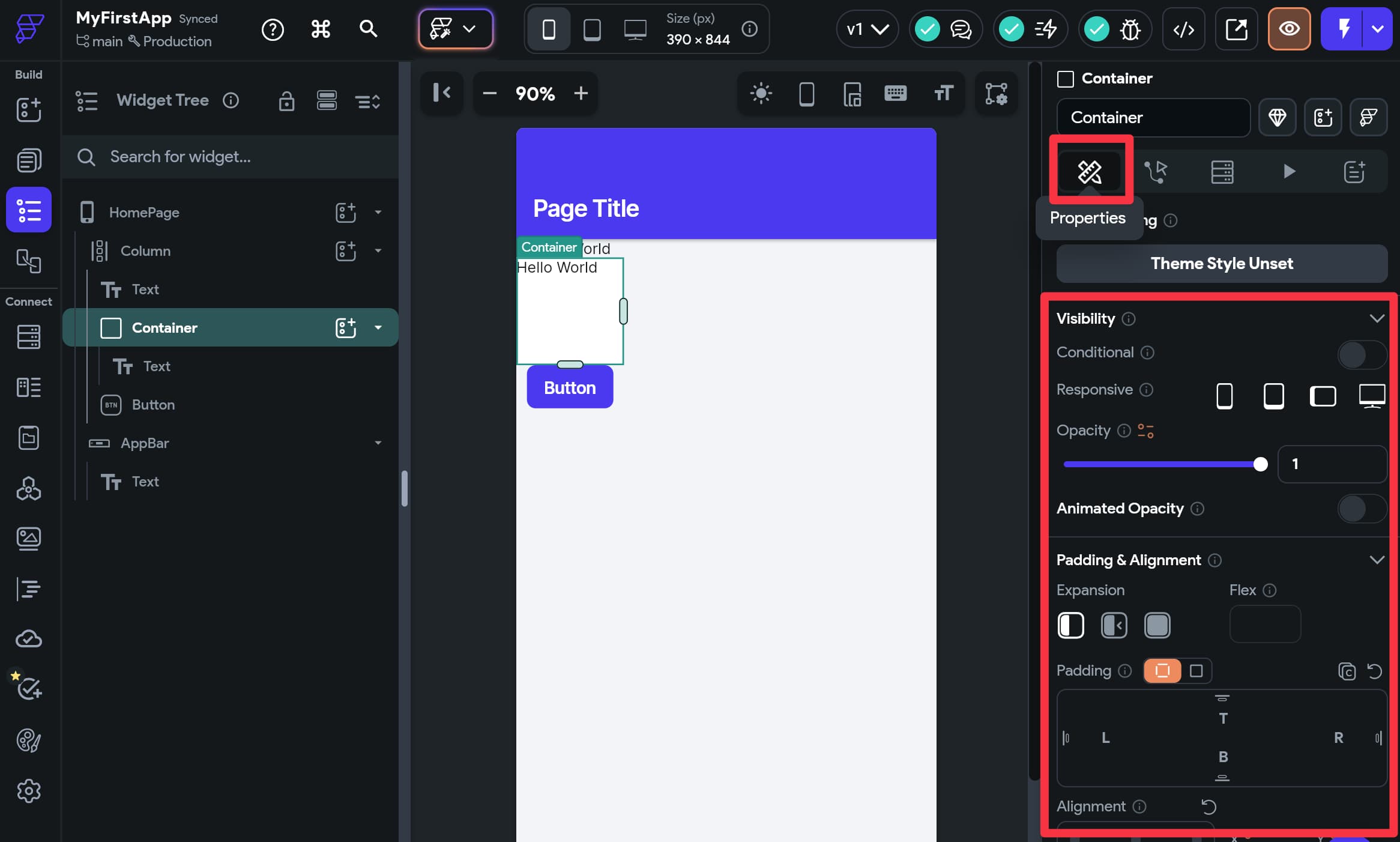Collapse the Column tree arrow
The image size is (1400, 842).
point(378,250)
